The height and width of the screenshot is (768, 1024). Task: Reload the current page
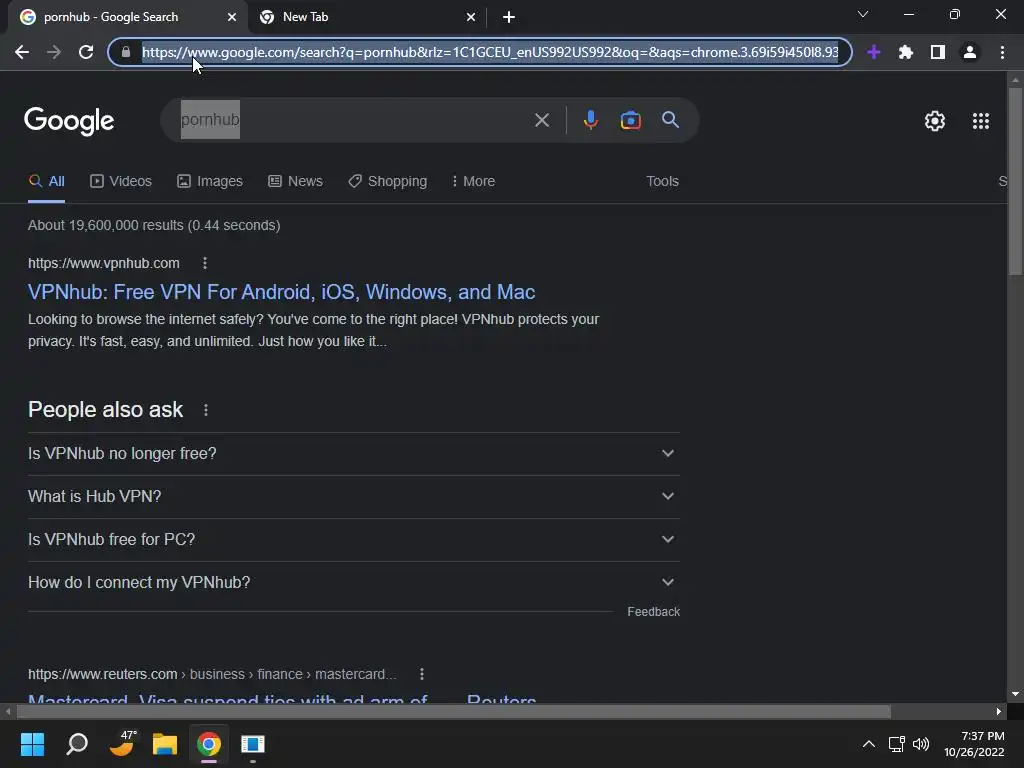86,52
